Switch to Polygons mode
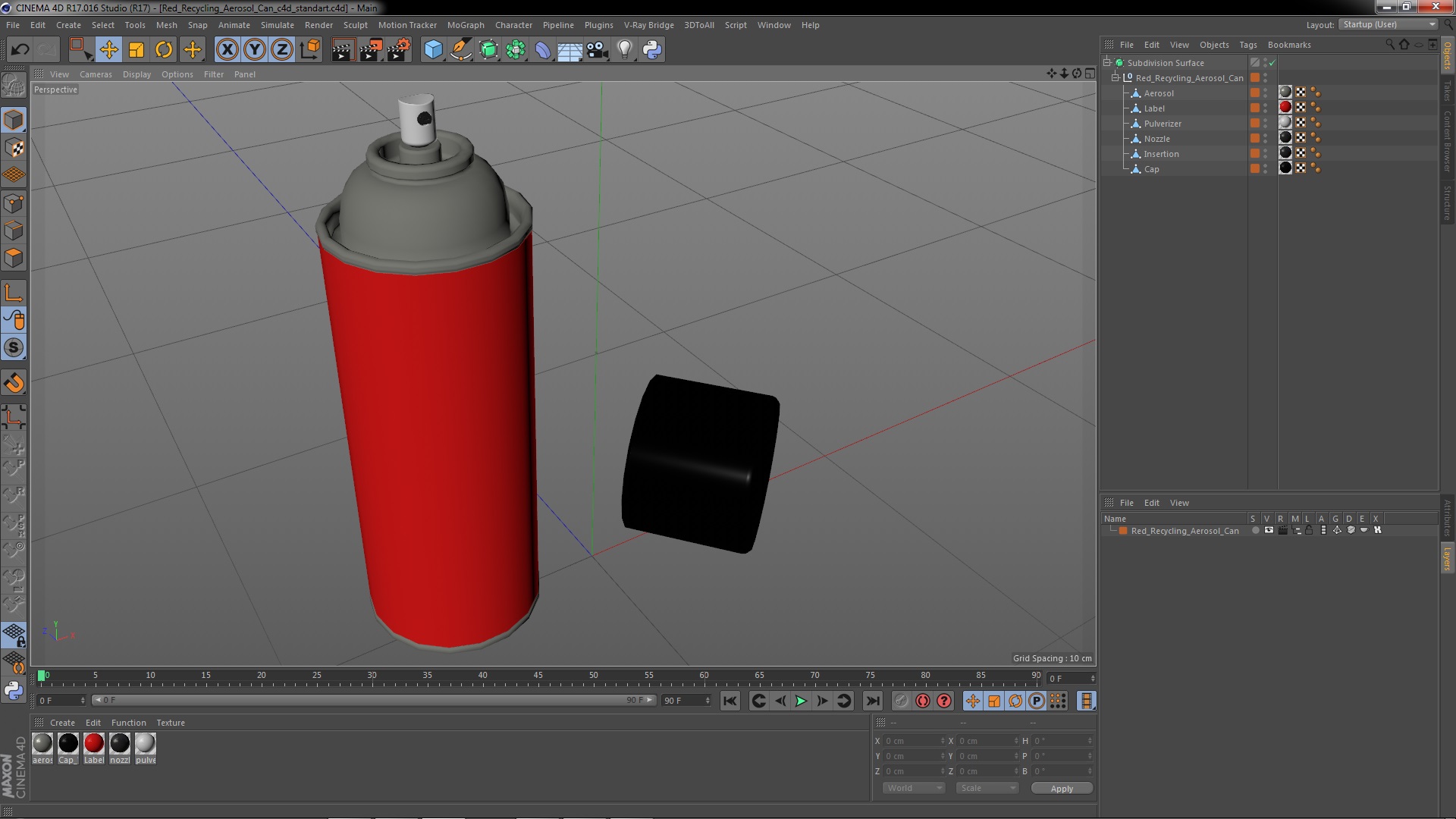Screen dimensions: 1456x819 (14, 258)
